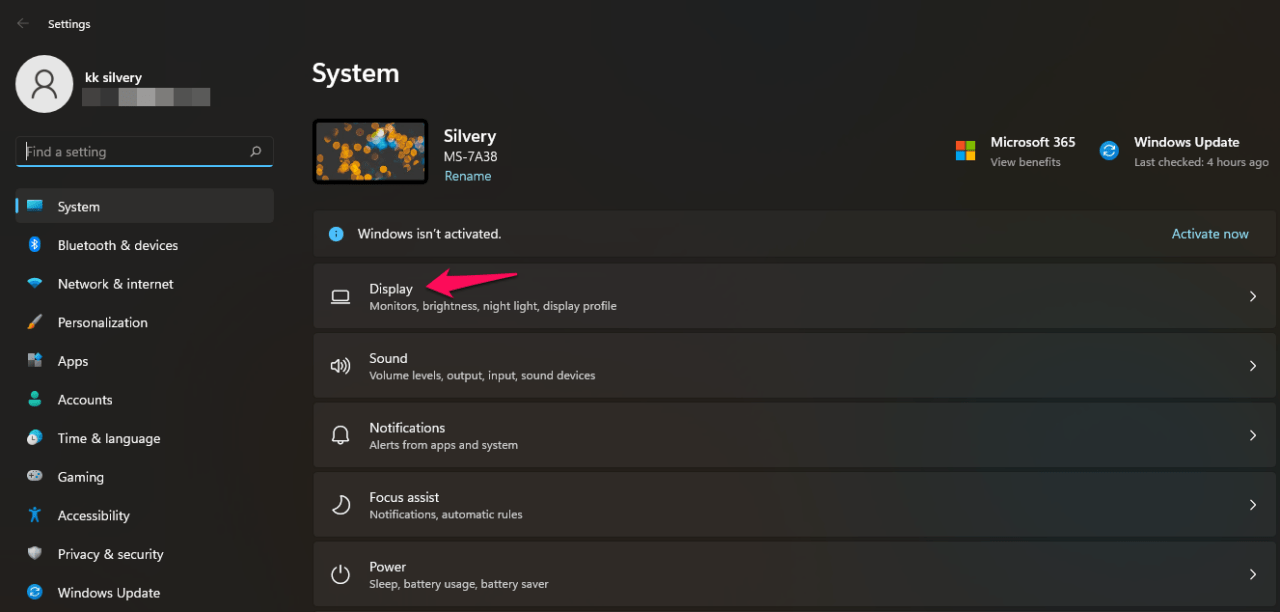Image resolution: width=1280 pixels, height=612 pixels.
Task: Select the Personalization paintbrush icon
Action: 35,322
